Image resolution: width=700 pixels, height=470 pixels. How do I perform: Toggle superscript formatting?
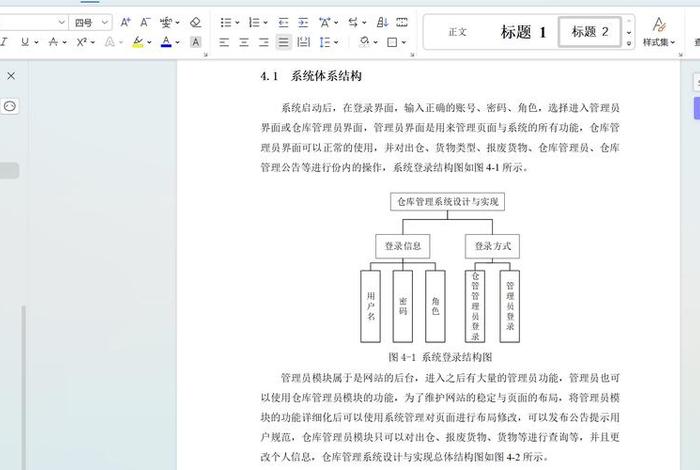[x=81, y=42]
